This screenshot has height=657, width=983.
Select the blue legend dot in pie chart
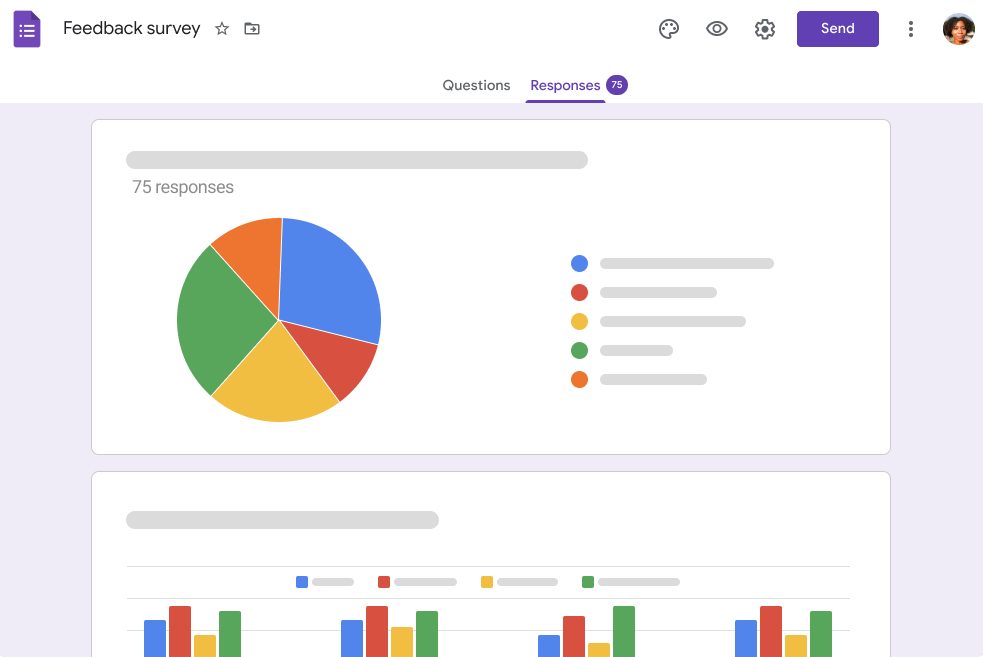[579, 263]
